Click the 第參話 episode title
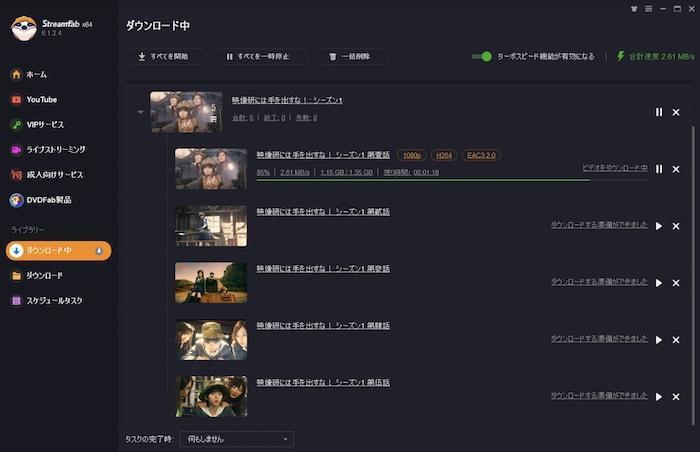 (323, 268)
